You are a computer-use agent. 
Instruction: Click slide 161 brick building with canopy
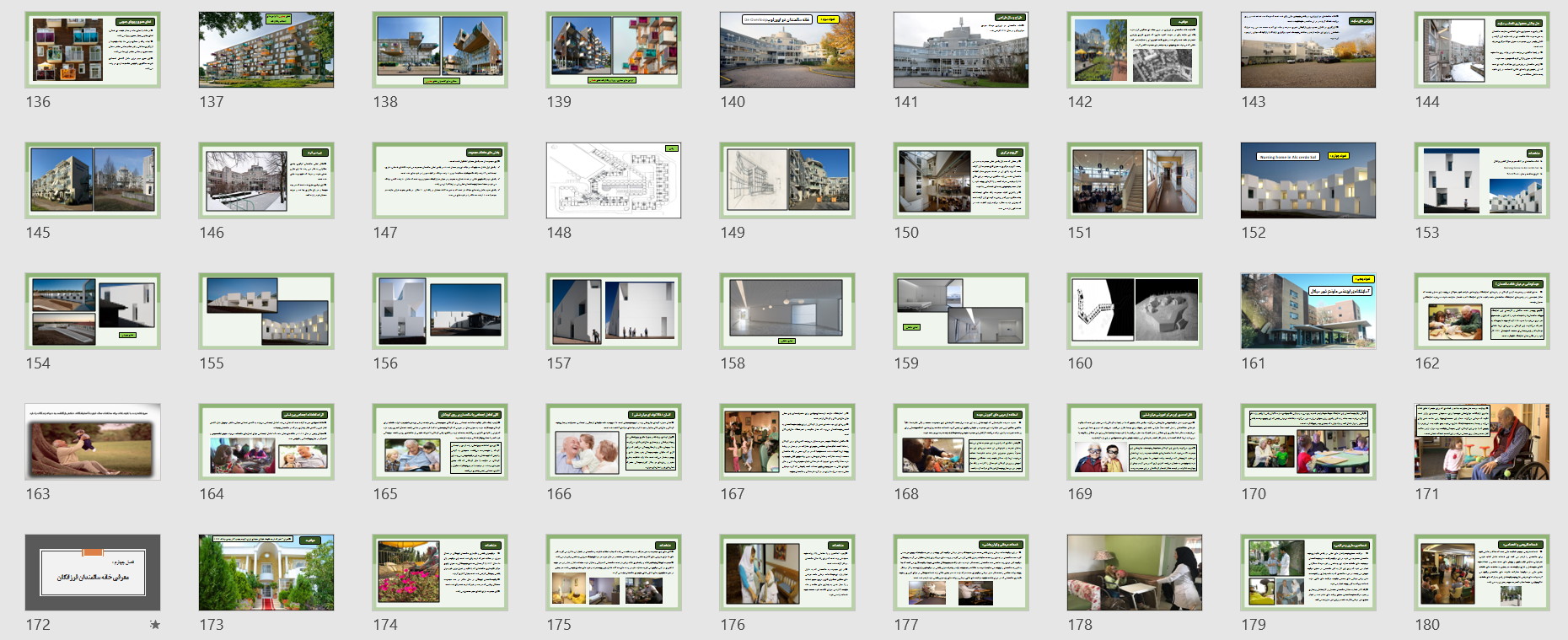tap(1308, 311)
